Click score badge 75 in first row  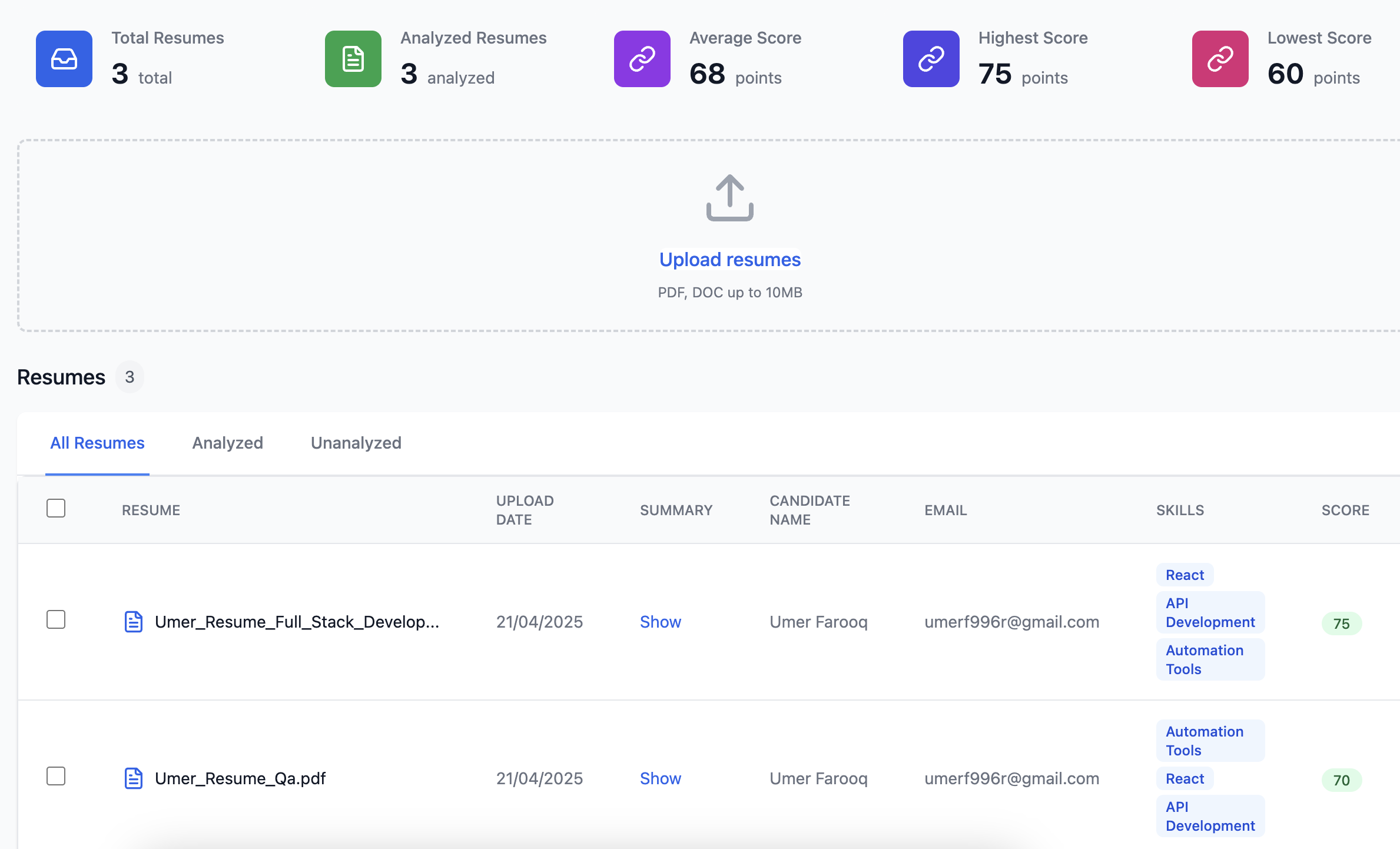[1342, 624]
